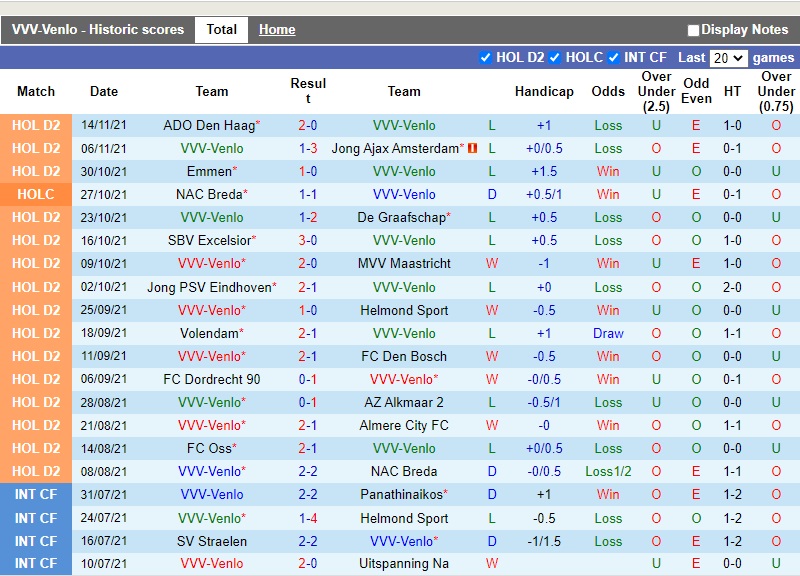The width and height of the screenshot is (800, 576).
Task: Disable the HOLC competition filter checkbox
Action: (555, 58)
